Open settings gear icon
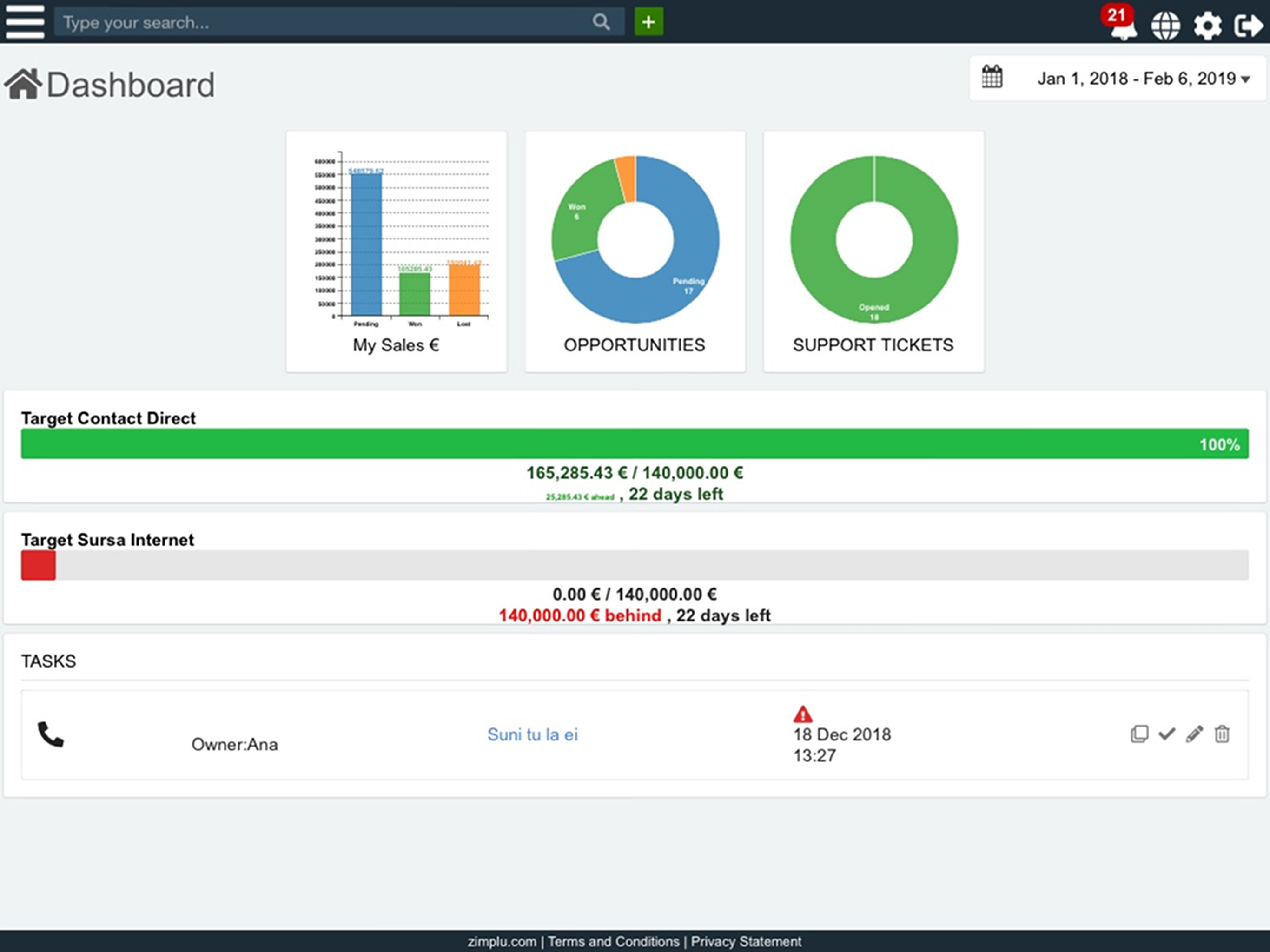Image resolution: width=1270 pixels, height=952 pixels. point(1207,26)
